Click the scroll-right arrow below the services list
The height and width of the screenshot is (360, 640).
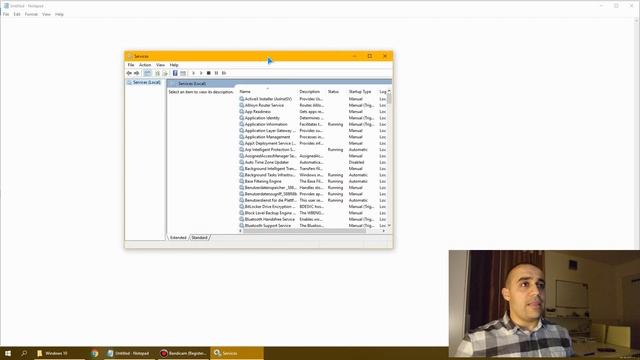tap(384, 231)
